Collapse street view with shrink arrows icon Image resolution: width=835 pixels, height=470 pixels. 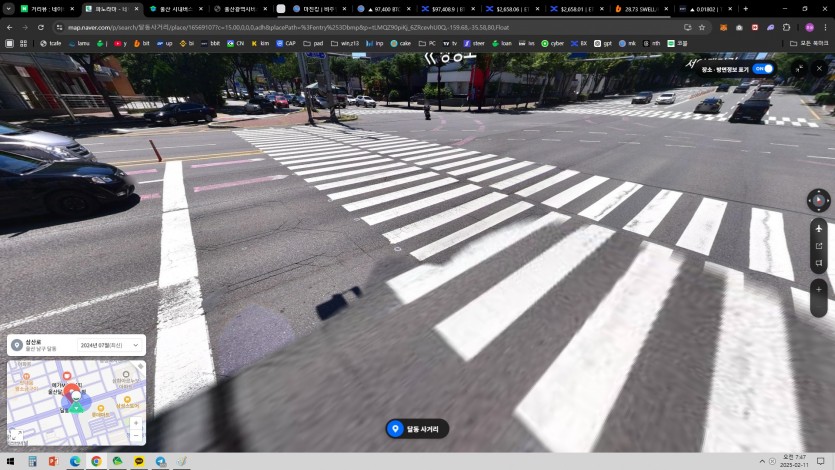pos(798,69)
